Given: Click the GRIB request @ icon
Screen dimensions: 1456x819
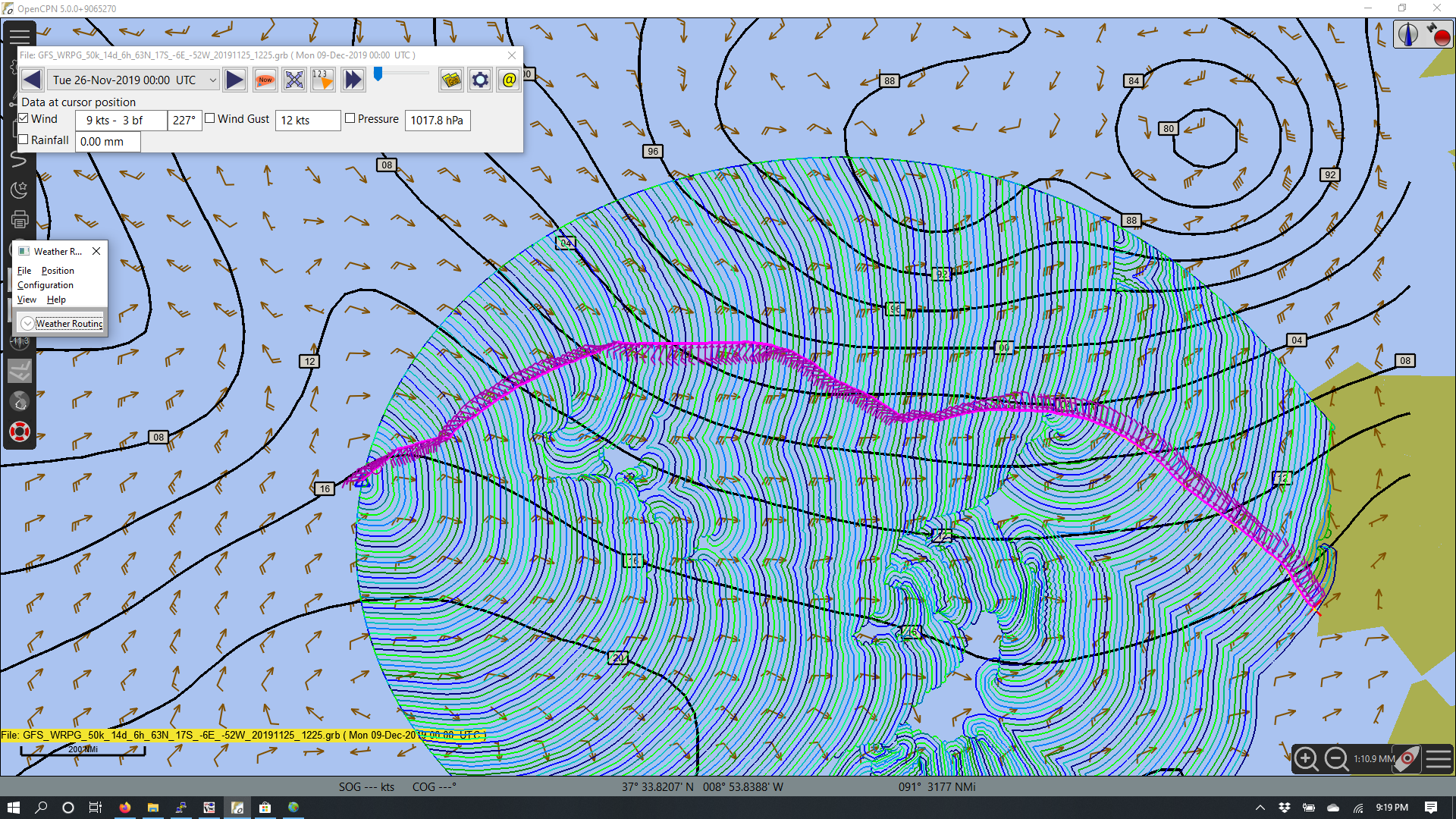Looking at the screenshot, I should (509, 80).
